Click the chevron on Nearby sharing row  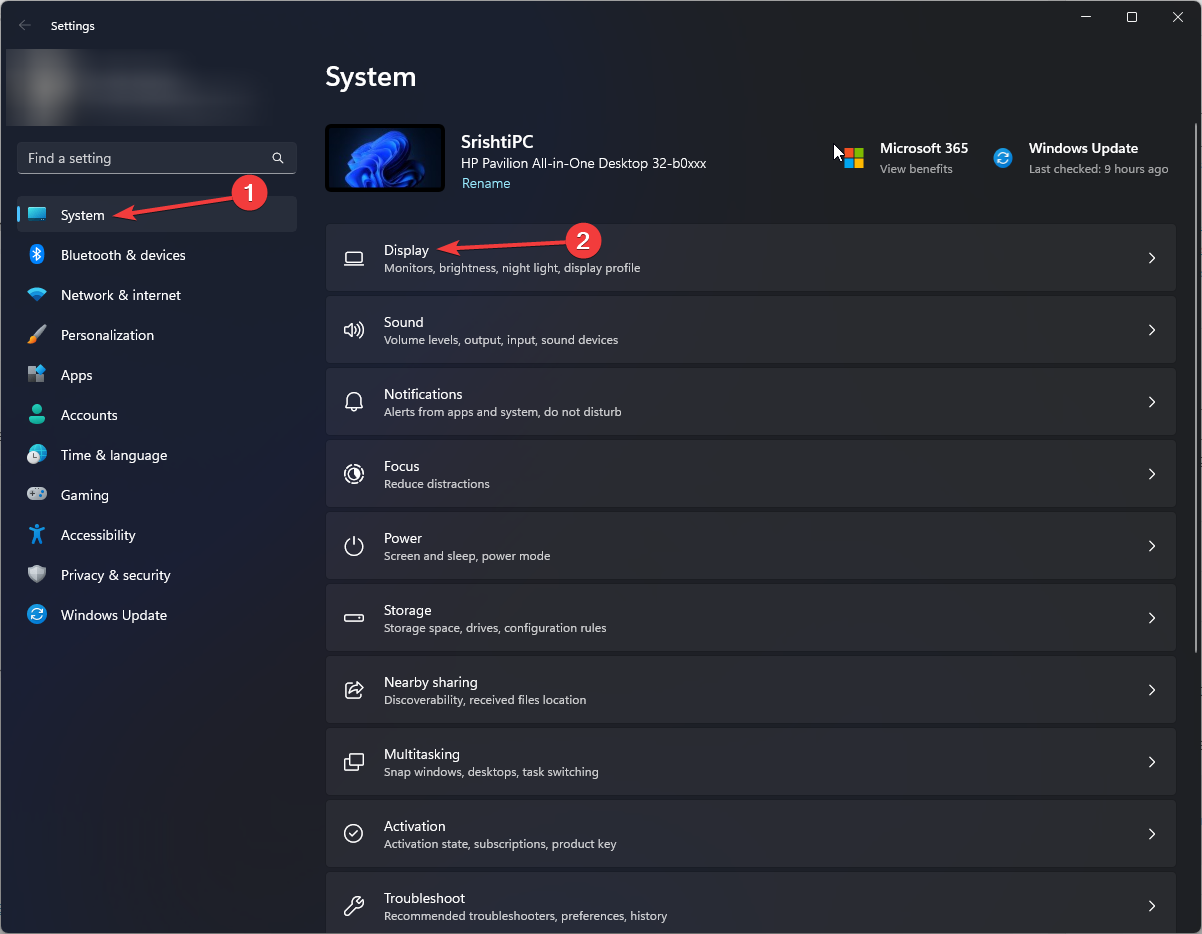point(1152,690)
